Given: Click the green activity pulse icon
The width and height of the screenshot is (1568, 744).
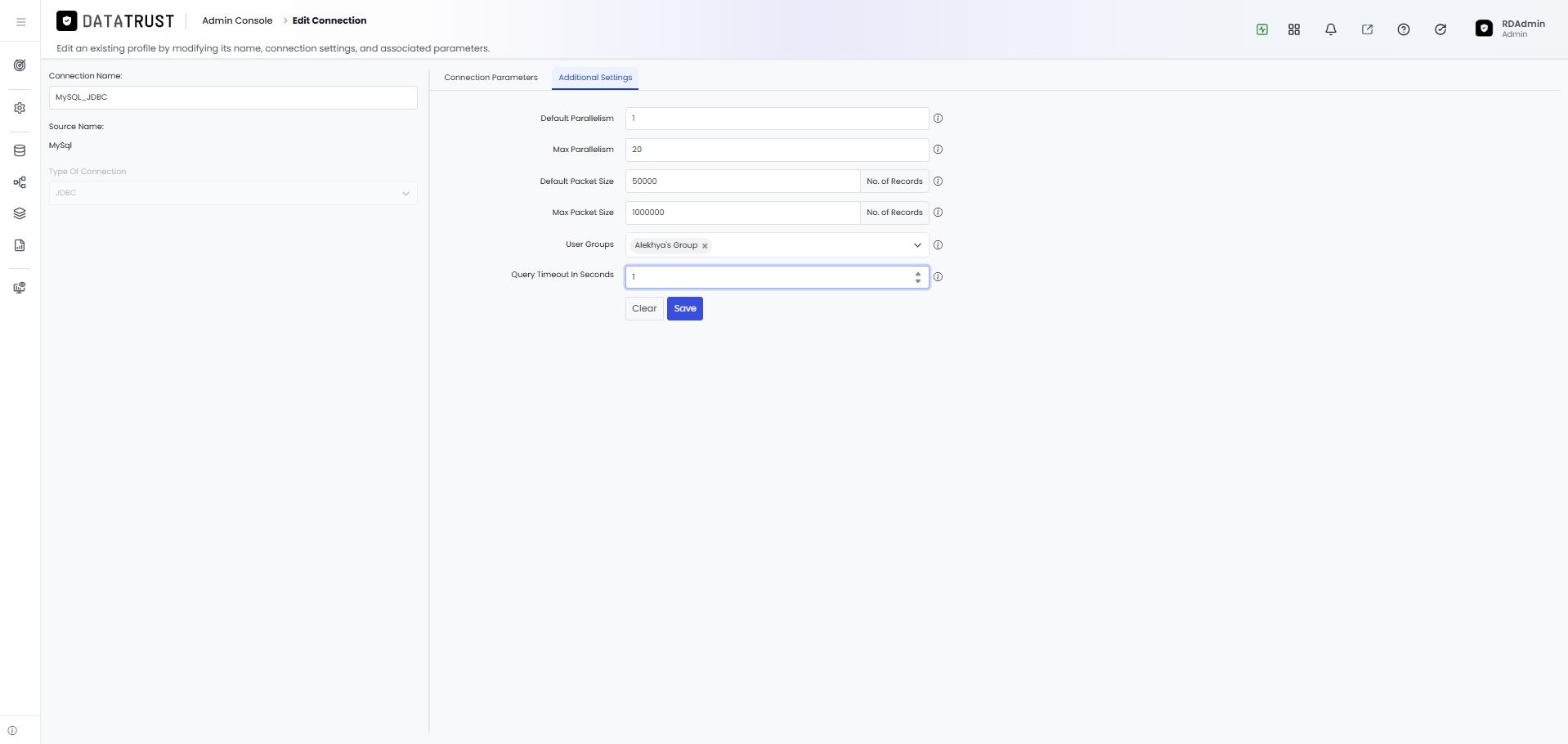Looking at the screenshot, I should [x=1262, y=29].
